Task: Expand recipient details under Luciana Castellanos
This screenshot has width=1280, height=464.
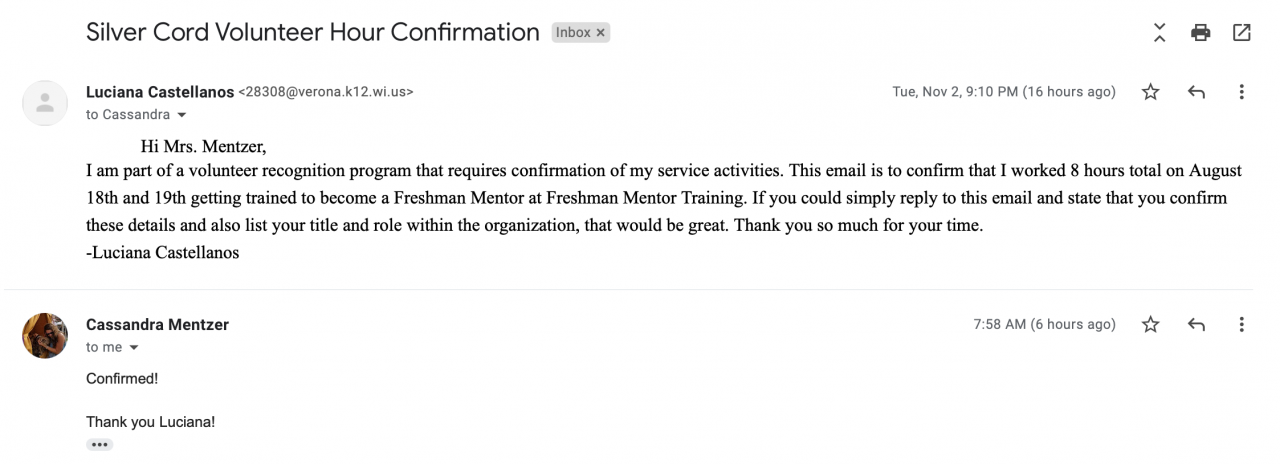Action: [181, 115]
